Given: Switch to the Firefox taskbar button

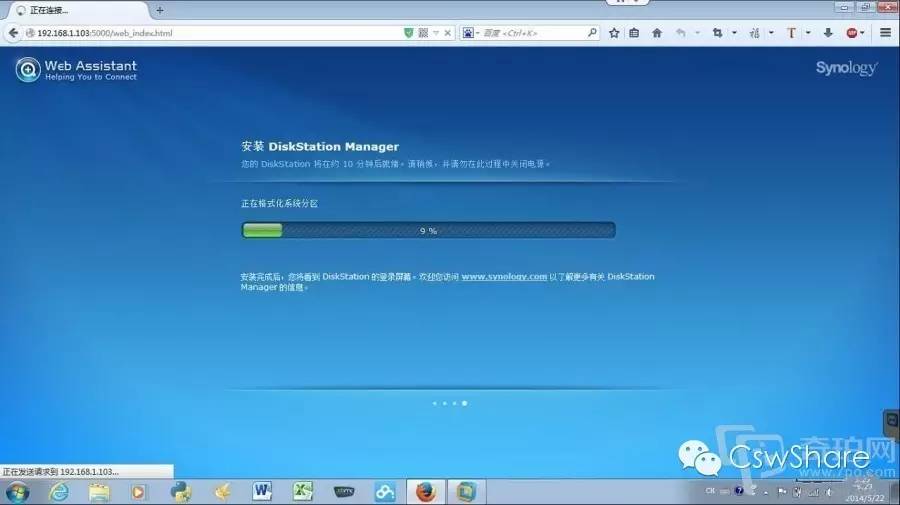Looking at the screenshot, I should pyautogui.click(x=425, y=492).
